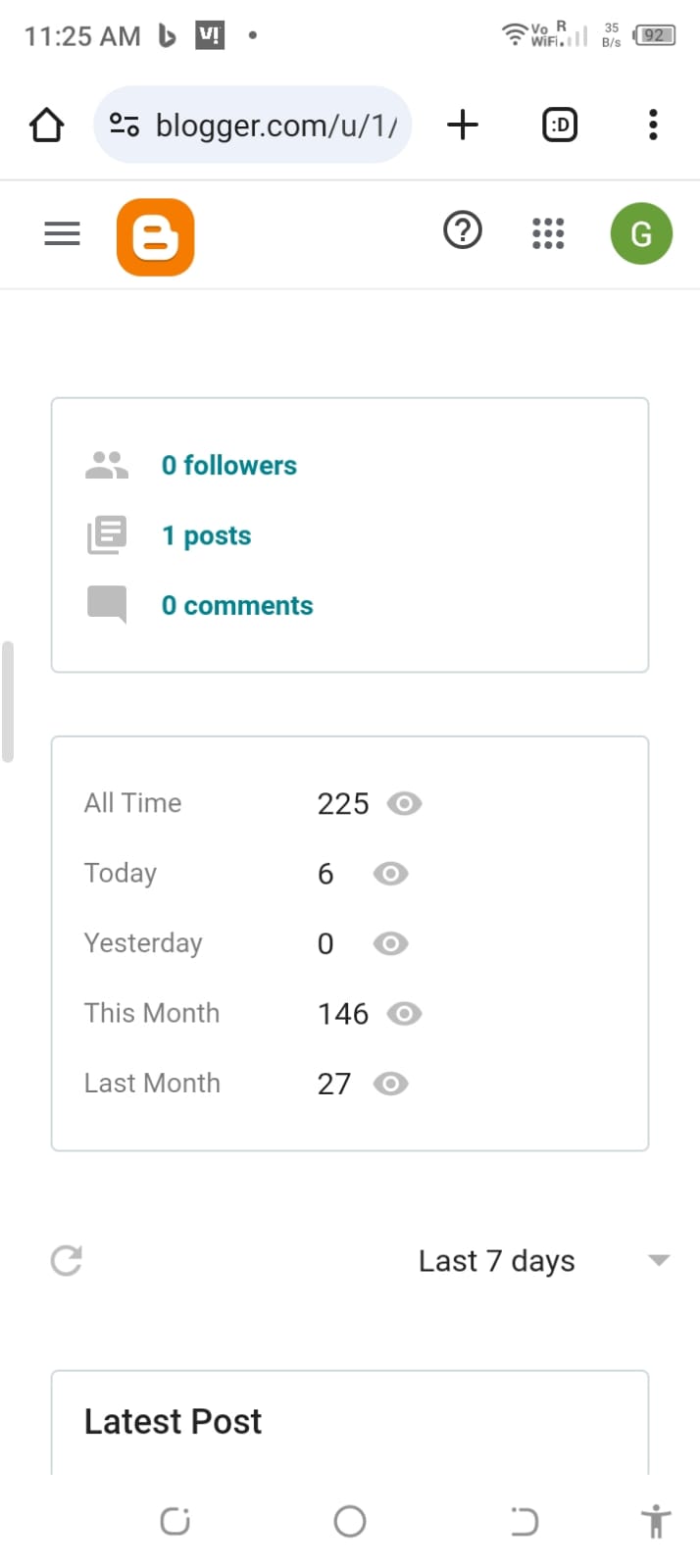700x1568 pixels.
Task: Open the hamburger navigation menu
Action: (62, 233)
